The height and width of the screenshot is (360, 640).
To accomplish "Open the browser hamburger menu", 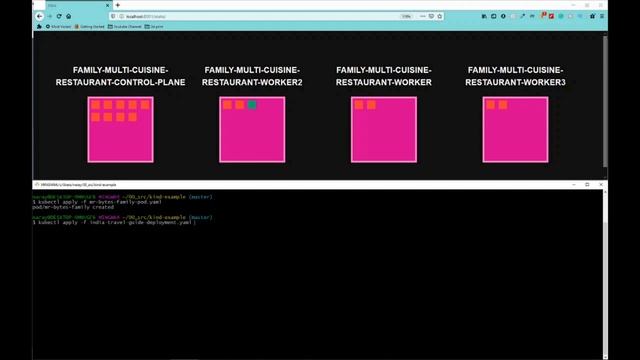I will [602, 16].
